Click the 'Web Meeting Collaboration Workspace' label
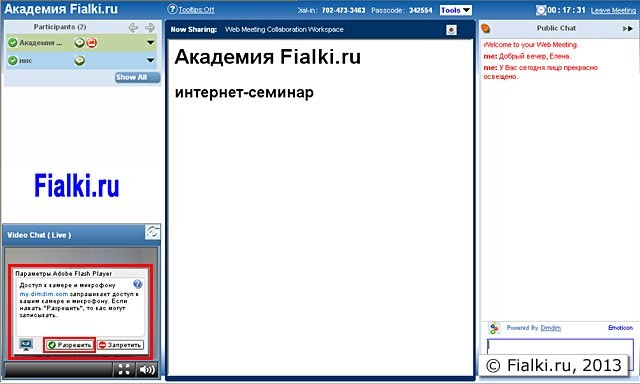Viewport: 640px width, 384px height. point(284,29)
